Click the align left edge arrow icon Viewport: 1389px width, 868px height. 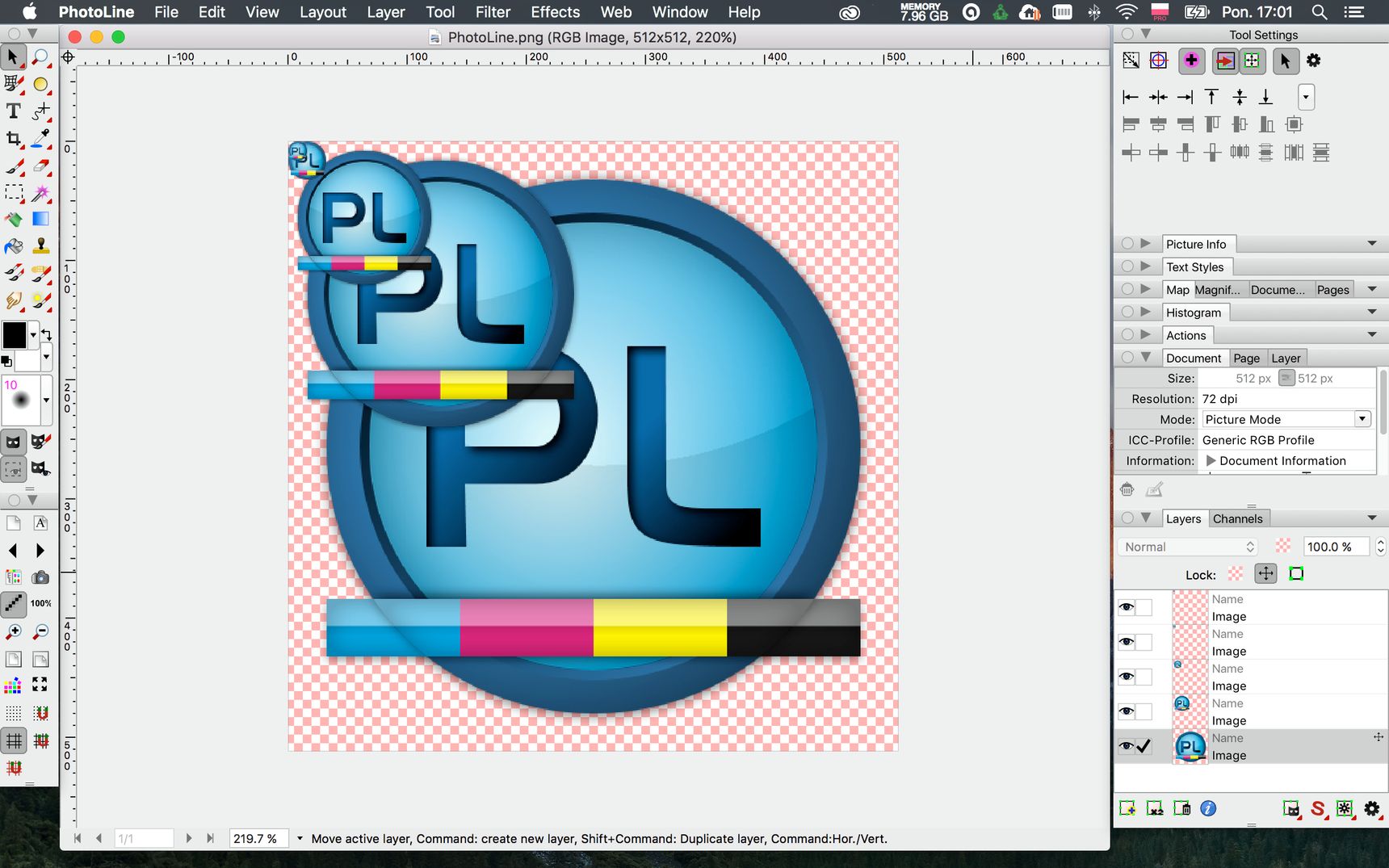(x=1131, y=97)
